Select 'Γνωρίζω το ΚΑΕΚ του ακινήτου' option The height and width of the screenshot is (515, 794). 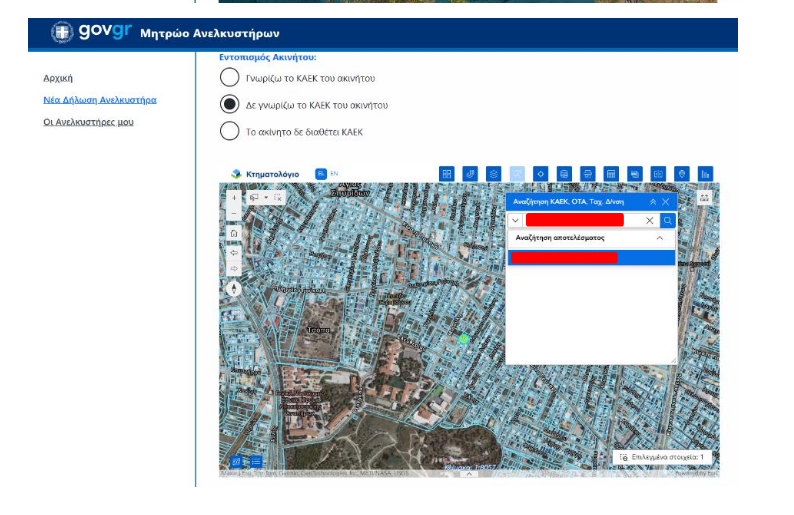coord(229,78)
